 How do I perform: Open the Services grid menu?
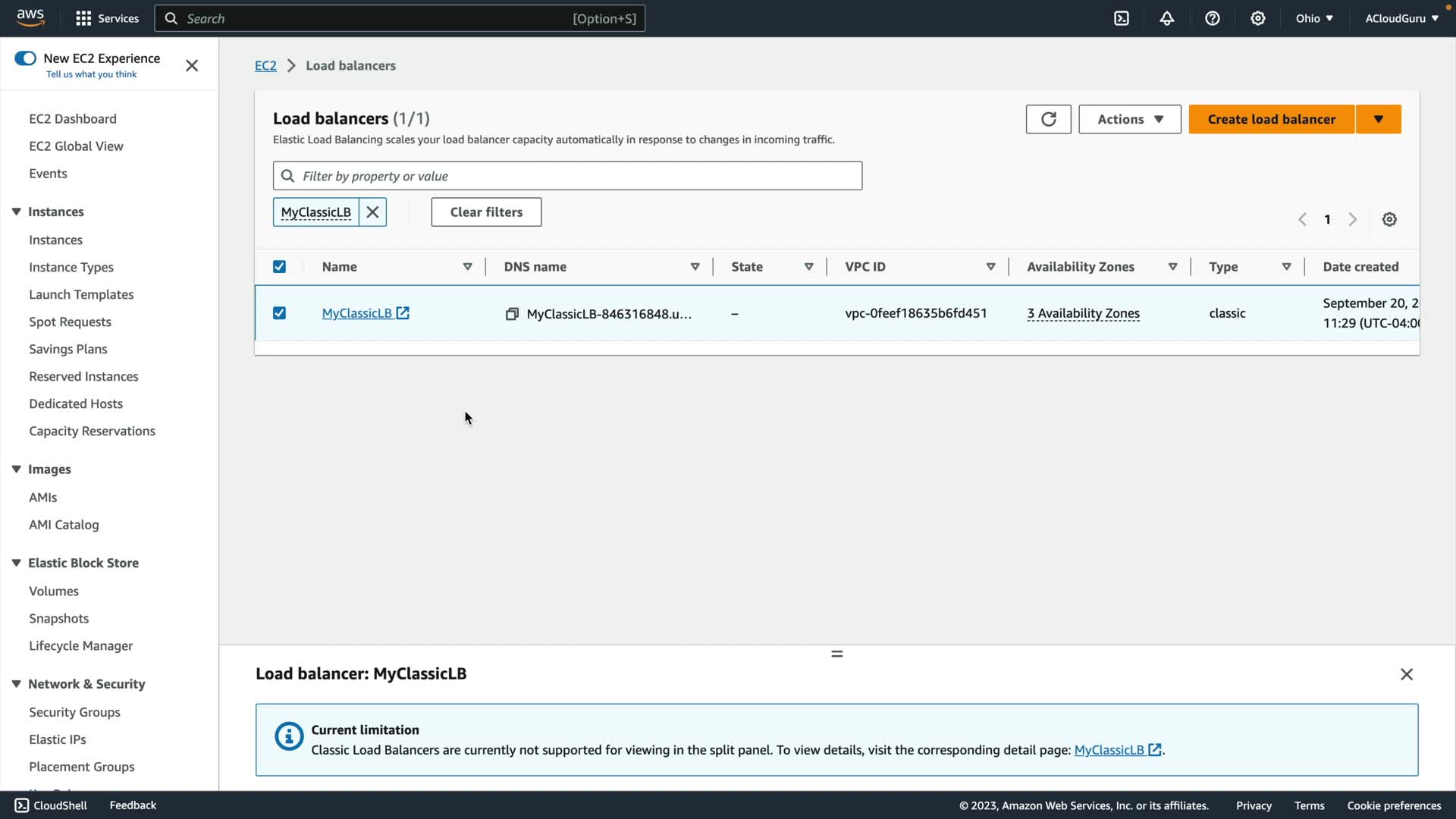83,18
